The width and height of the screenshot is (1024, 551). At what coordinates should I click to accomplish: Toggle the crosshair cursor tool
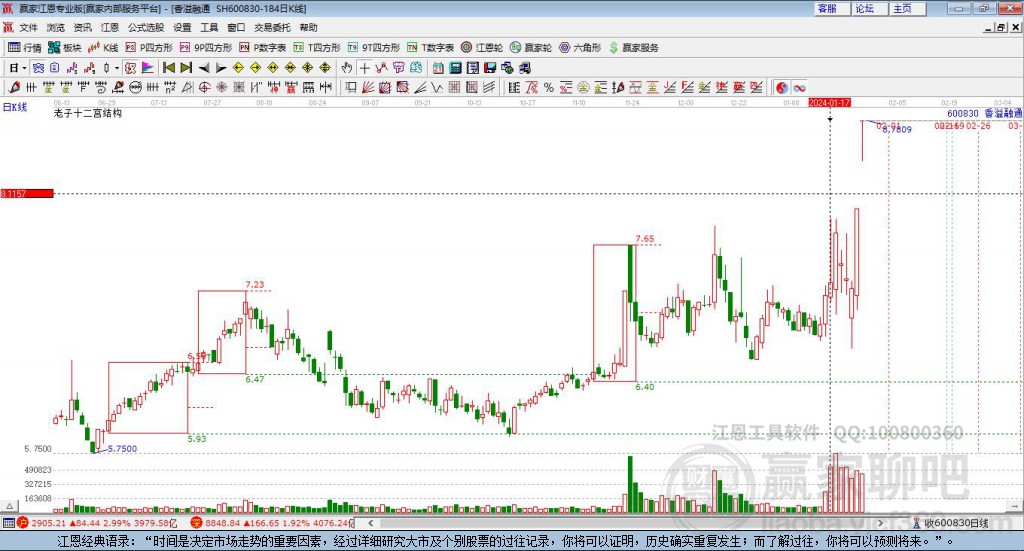364,68
